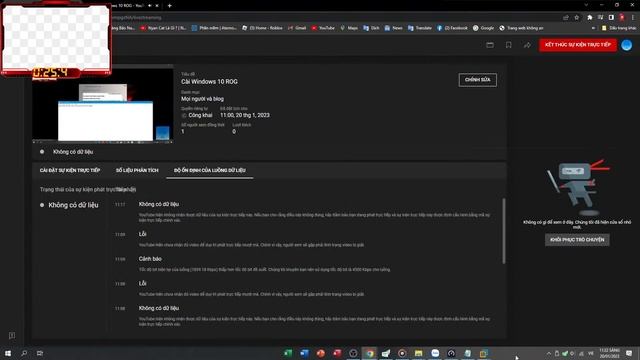Click "Mọi người và blog" category text
640x360 pixels.
[x=202, y=99]
